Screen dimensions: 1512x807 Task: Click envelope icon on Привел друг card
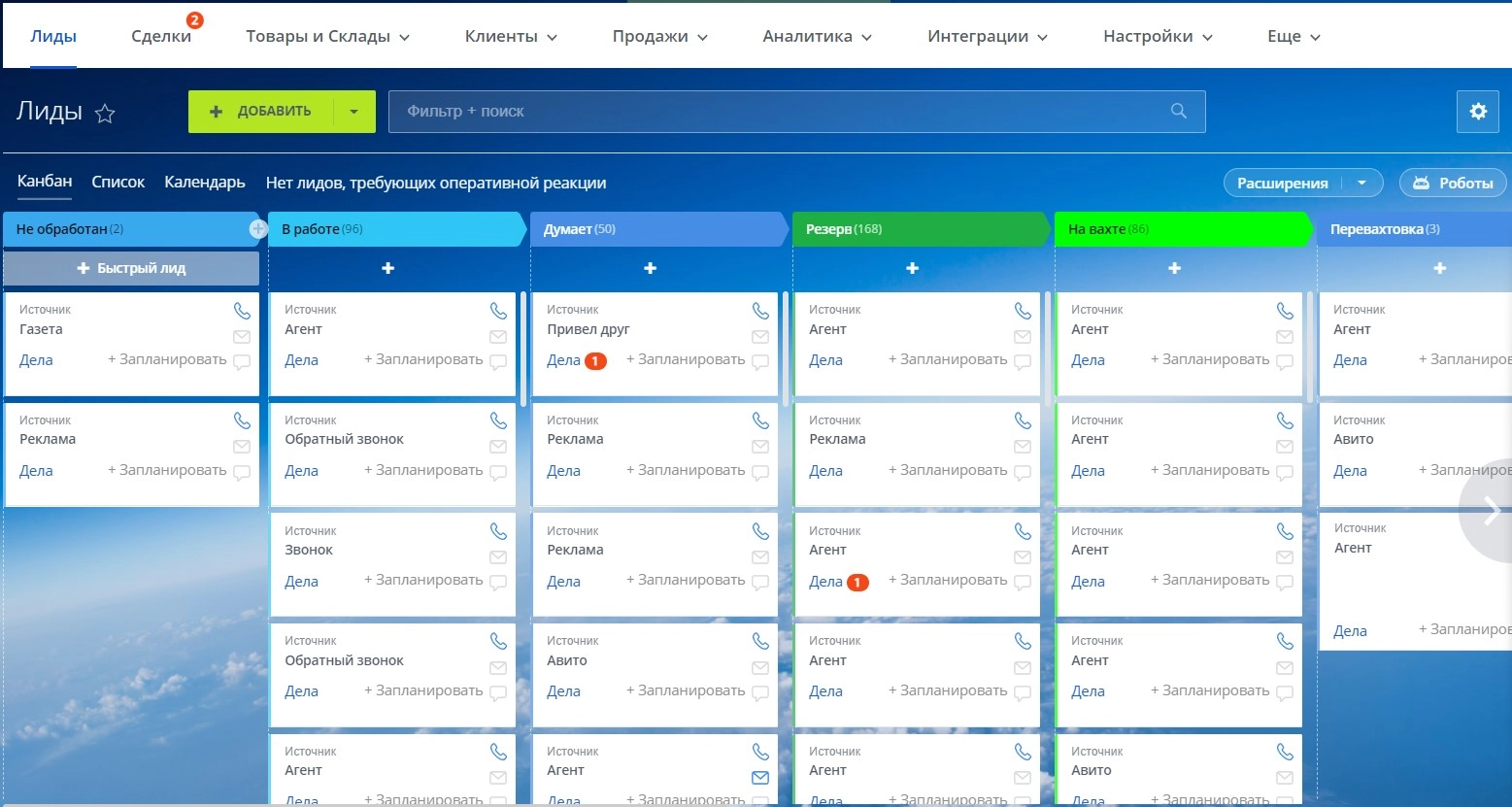(x=760, y=337)
